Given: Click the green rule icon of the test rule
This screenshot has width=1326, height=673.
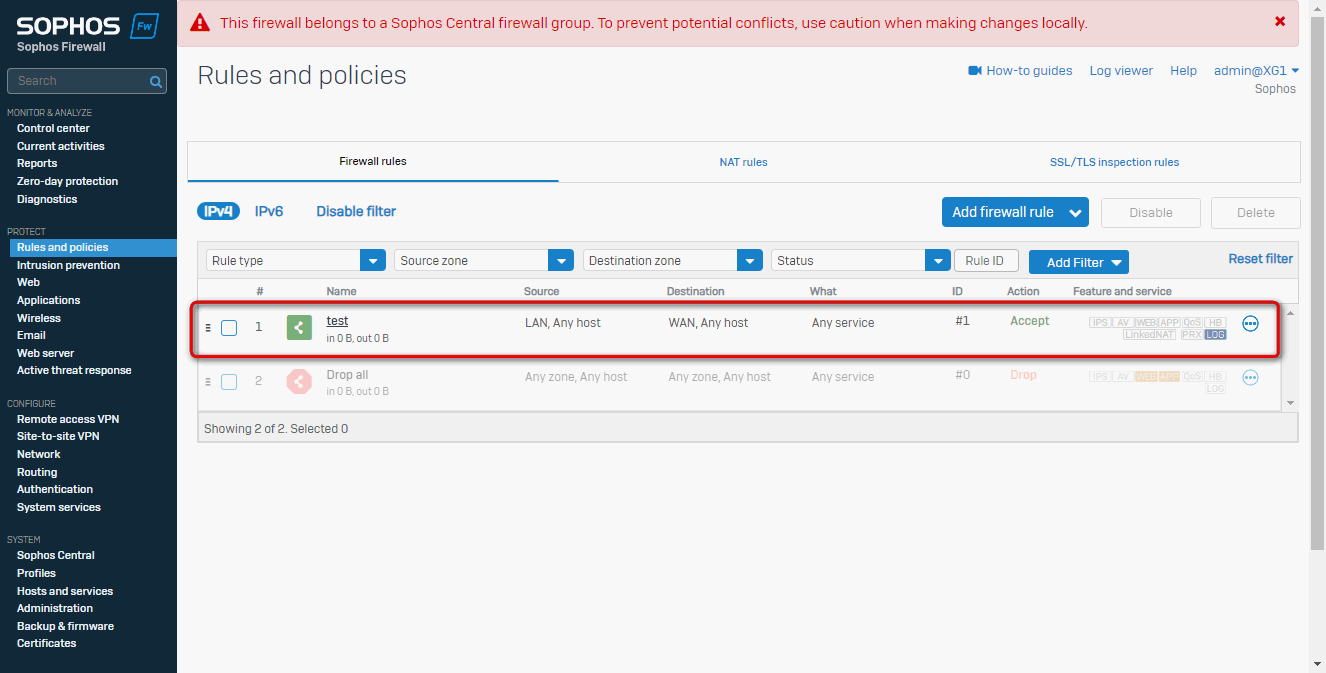Looking at the screenshot, I should point(299,327).
